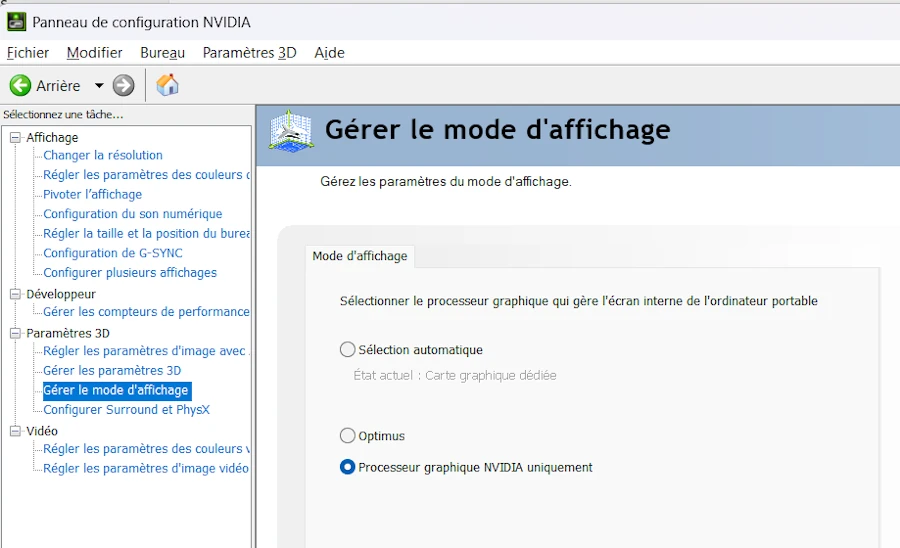Viewport: 900px width, 548px height.
Task: Open the Aide menu
Action: [x=329, y=53]
